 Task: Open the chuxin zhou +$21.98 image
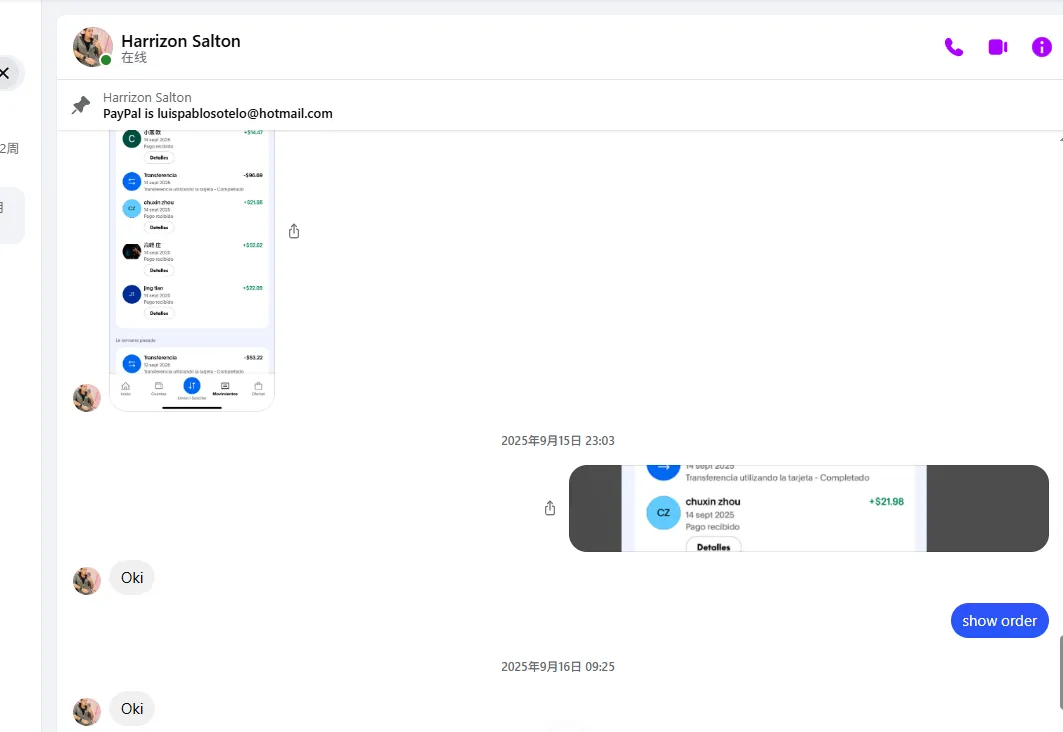point(809,508)
